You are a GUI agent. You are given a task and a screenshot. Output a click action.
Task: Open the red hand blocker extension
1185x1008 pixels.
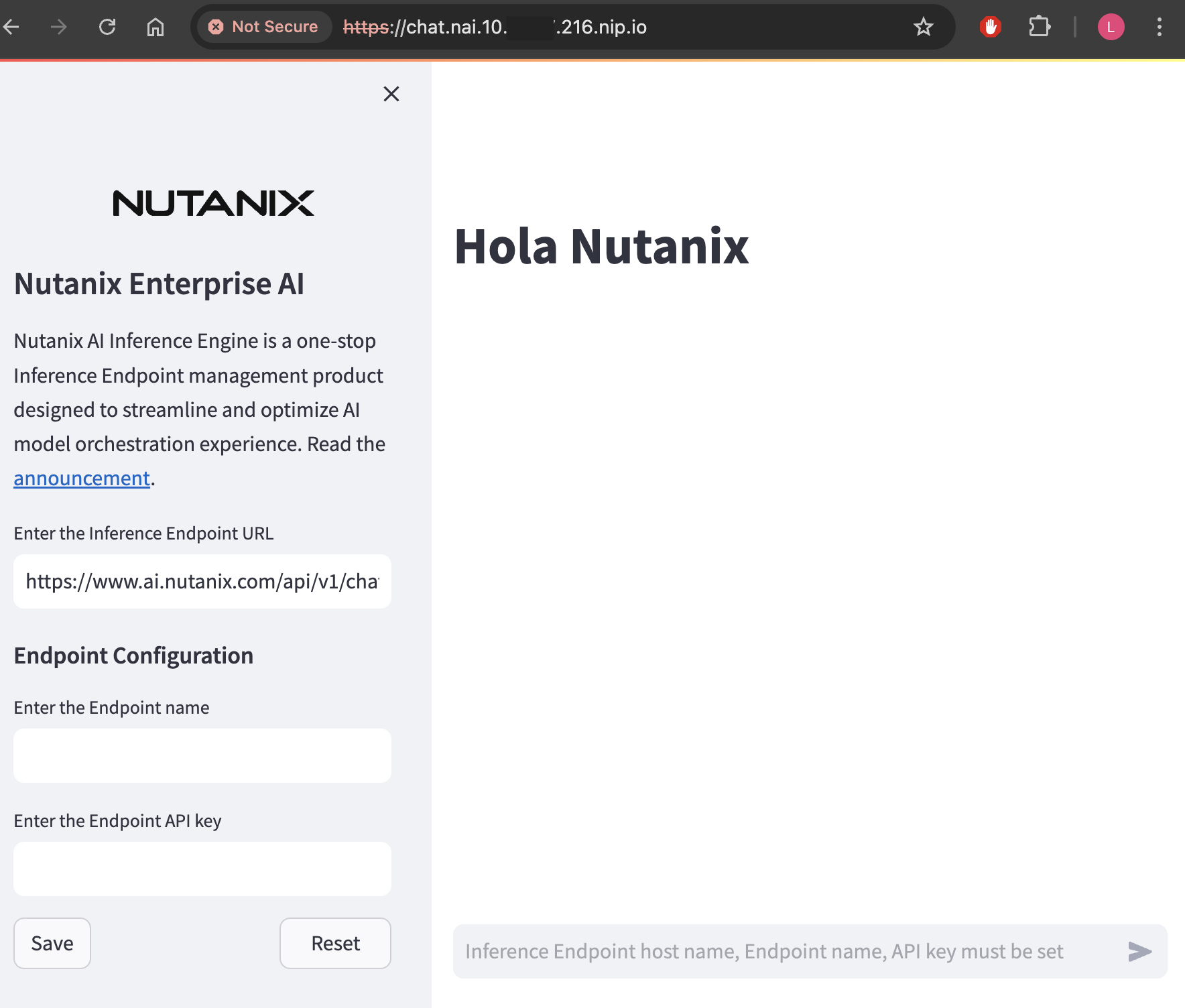[990, 27]
